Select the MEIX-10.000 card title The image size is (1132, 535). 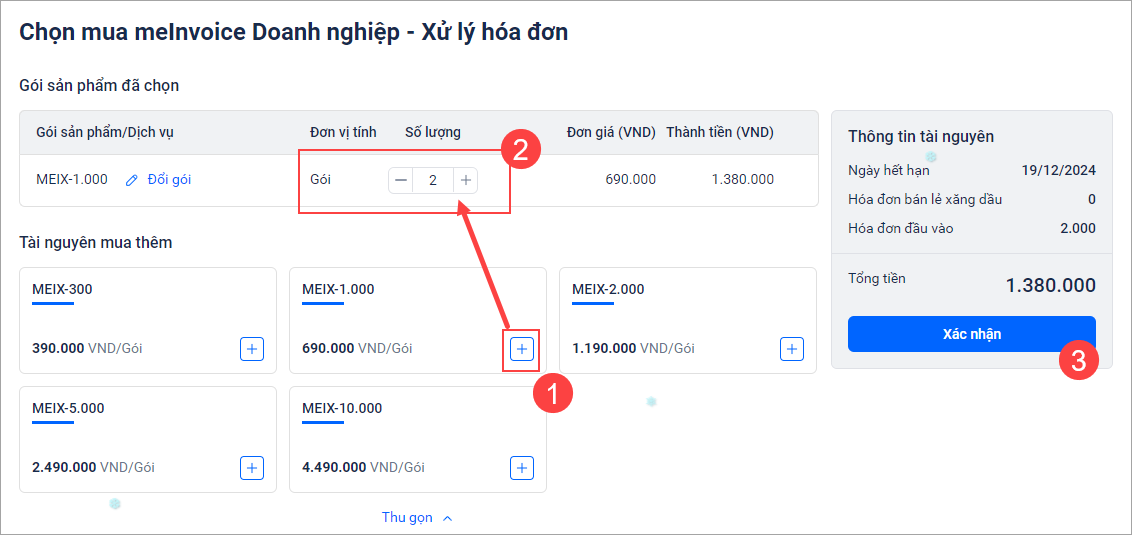[x=341, y=408]
